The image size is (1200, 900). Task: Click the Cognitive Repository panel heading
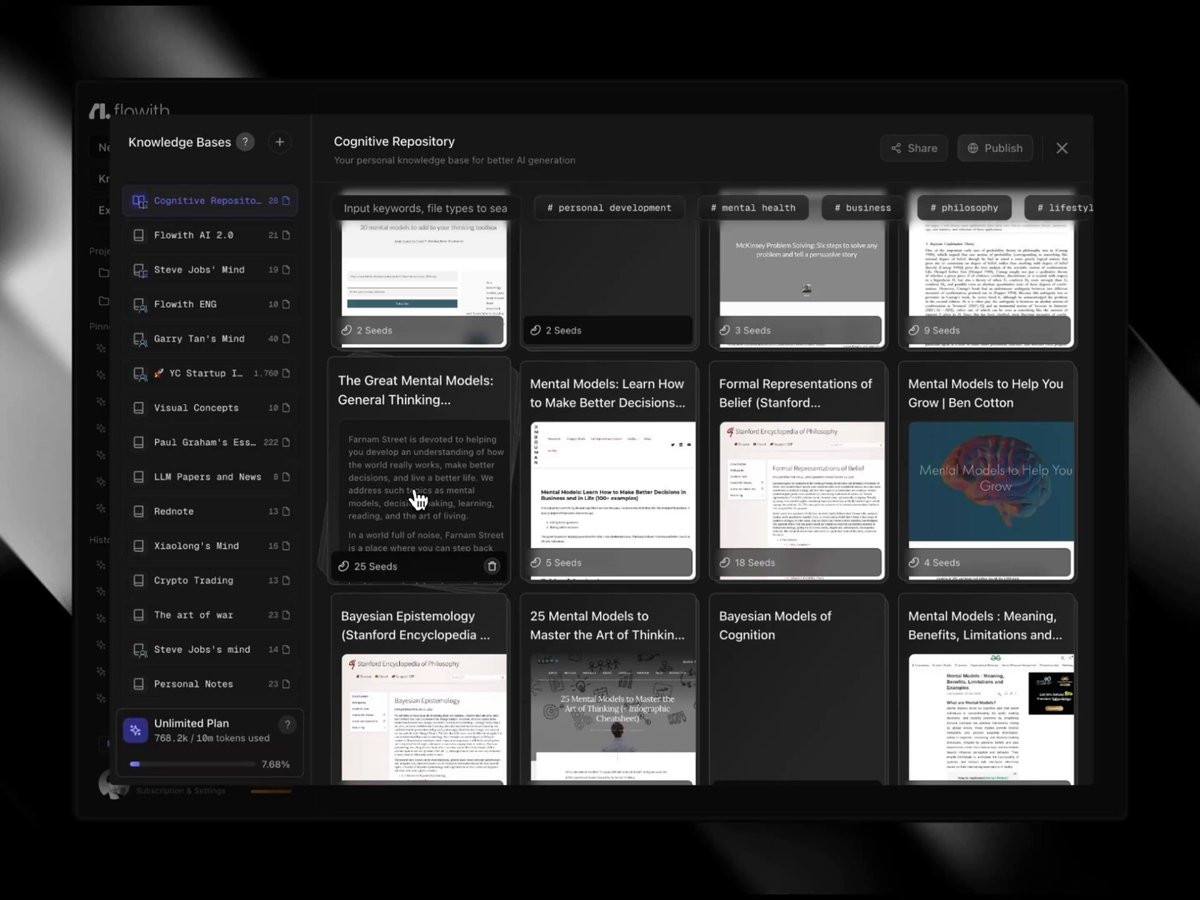coord(394,142)
